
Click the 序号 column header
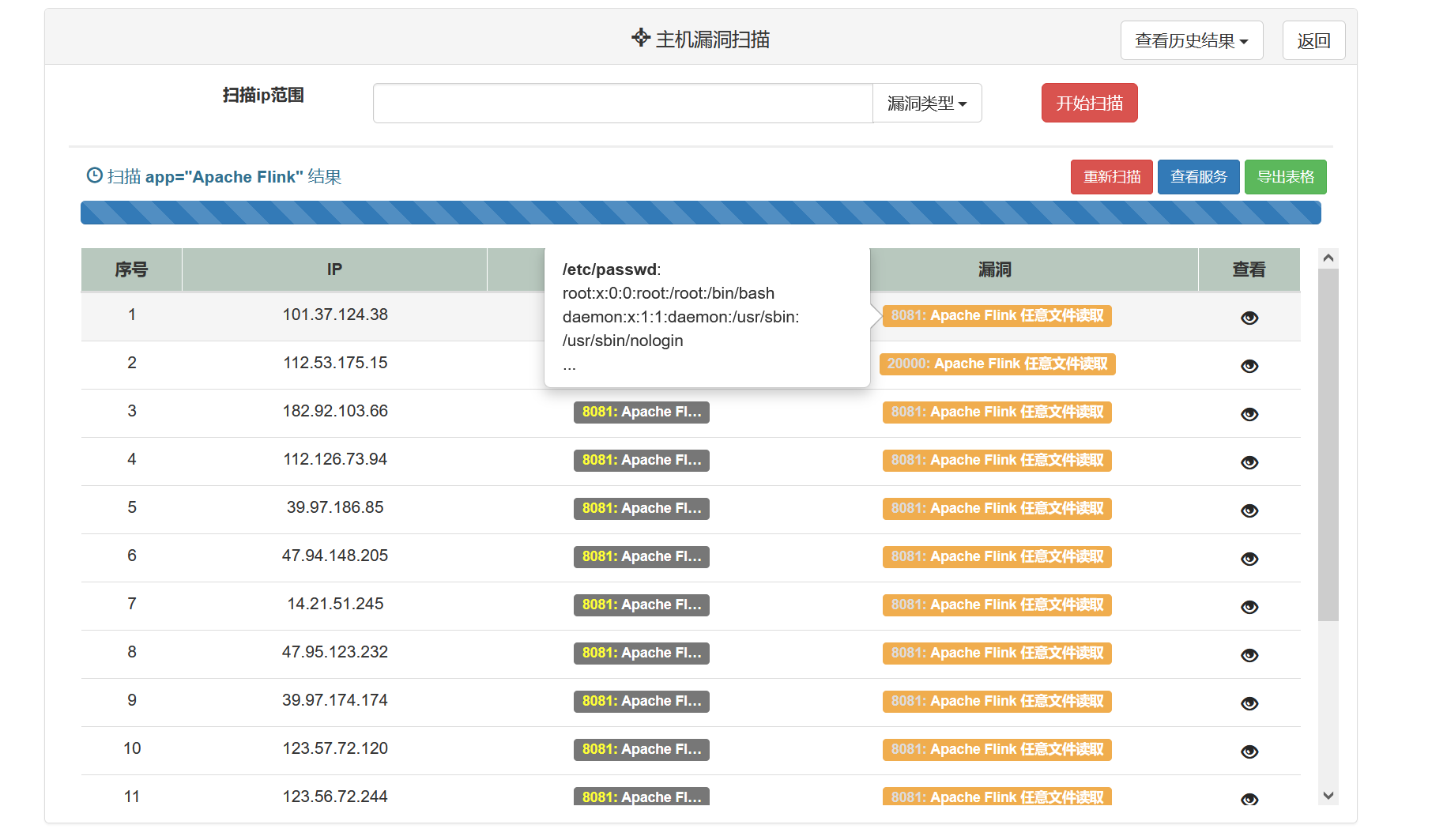131,269
